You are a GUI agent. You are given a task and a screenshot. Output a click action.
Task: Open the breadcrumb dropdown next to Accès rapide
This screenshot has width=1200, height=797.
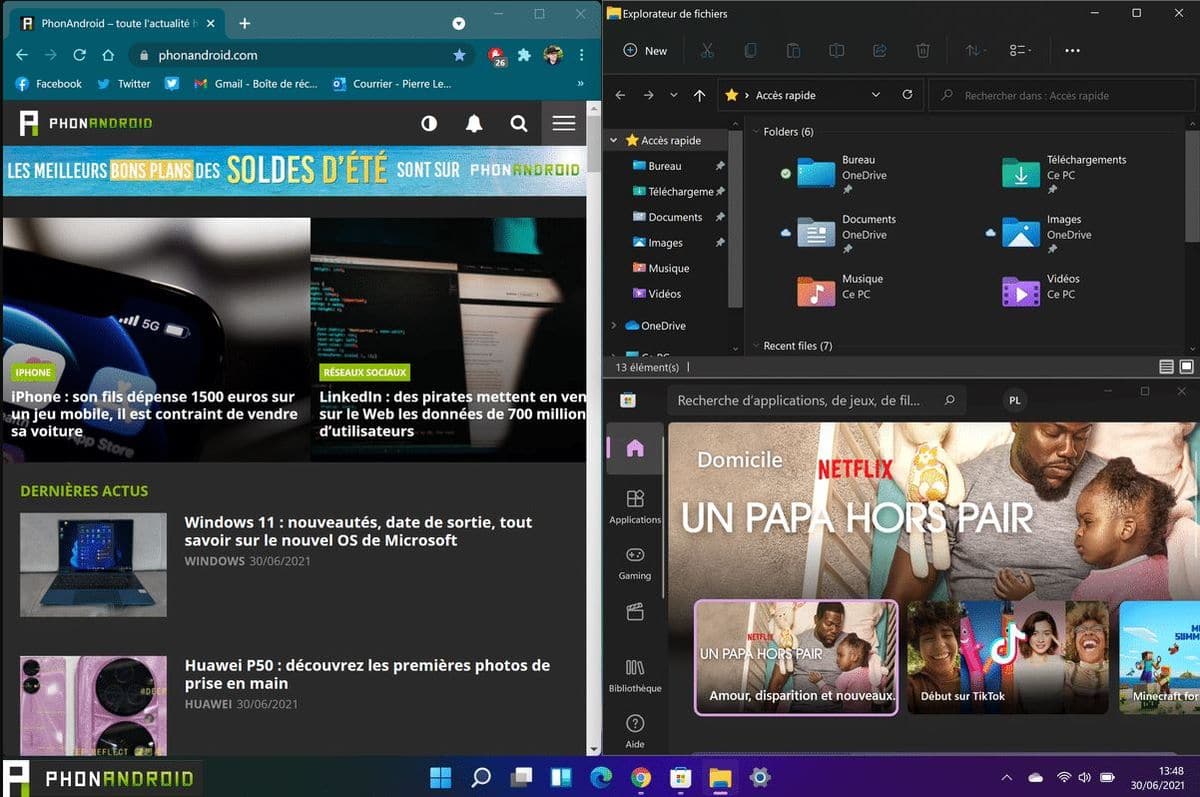click(x=876, y=95)
